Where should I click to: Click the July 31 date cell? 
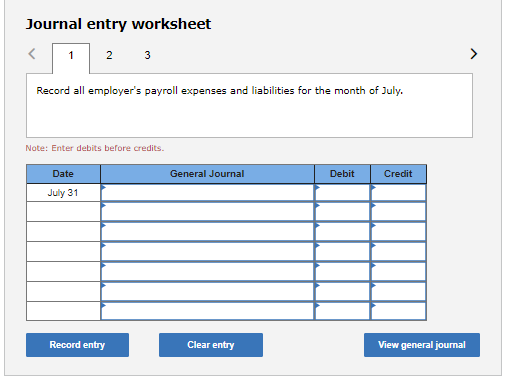click(x=63, y=193)
